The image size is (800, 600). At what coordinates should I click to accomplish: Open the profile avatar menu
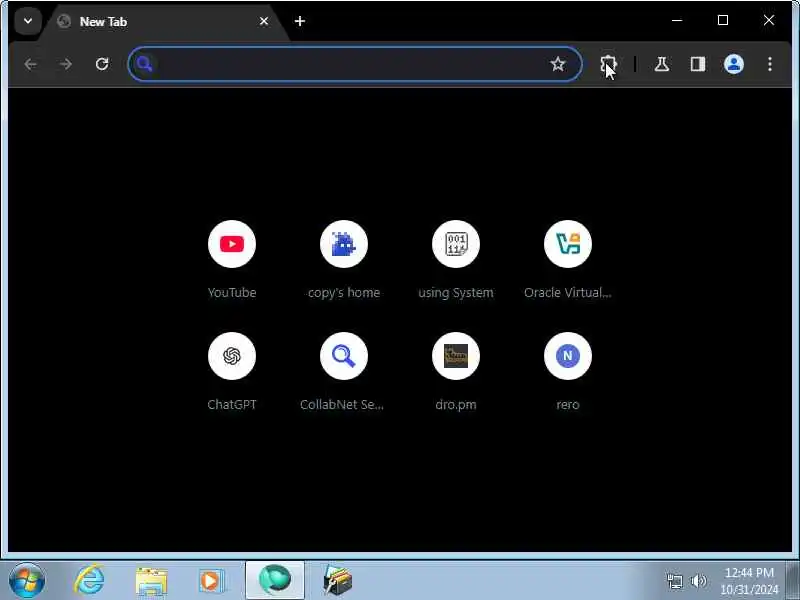click(x=734, y=64)
